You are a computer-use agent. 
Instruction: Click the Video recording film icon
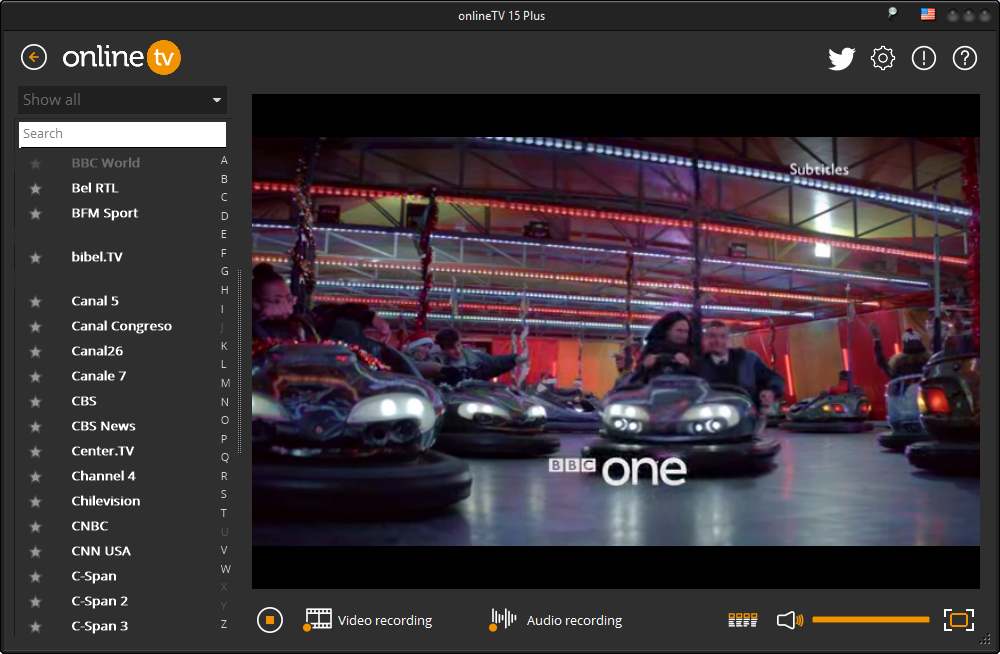pyautogui.click(x=318, y=619)
